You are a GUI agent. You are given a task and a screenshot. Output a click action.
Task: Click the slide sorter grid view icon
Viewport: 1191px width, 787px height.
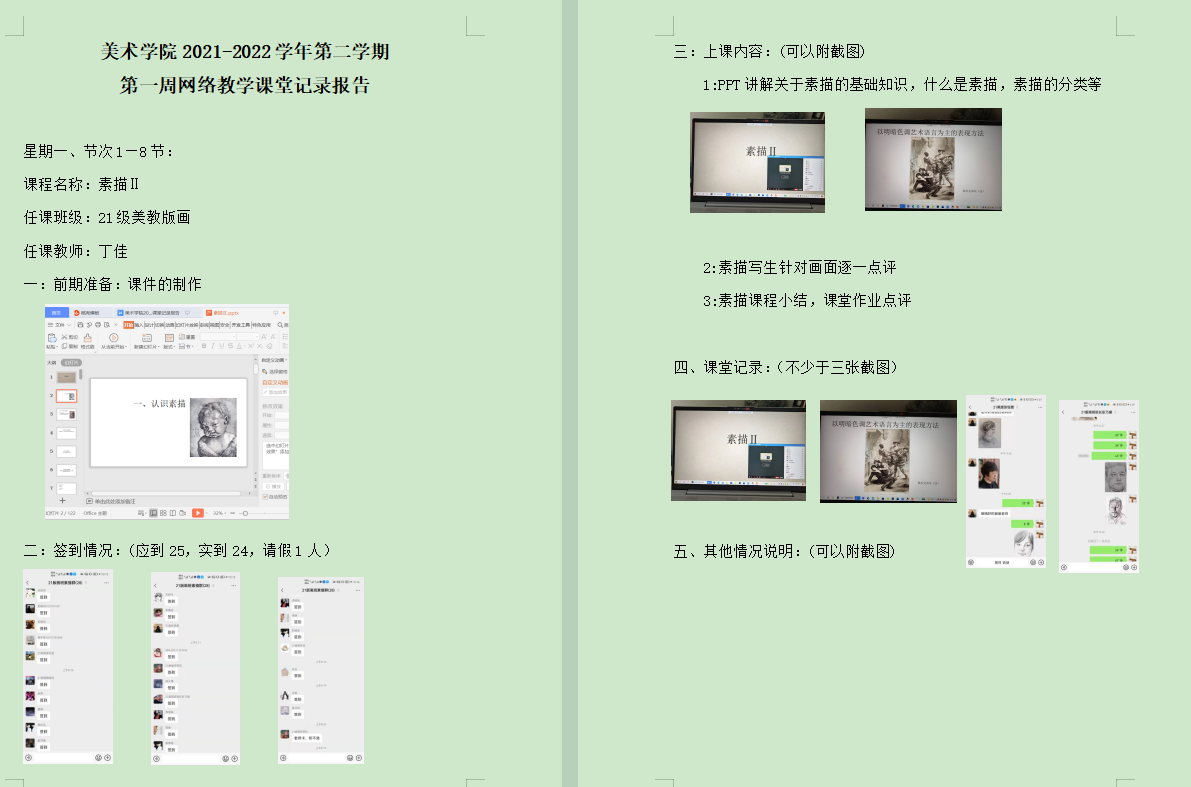click(x=163, y=513)
